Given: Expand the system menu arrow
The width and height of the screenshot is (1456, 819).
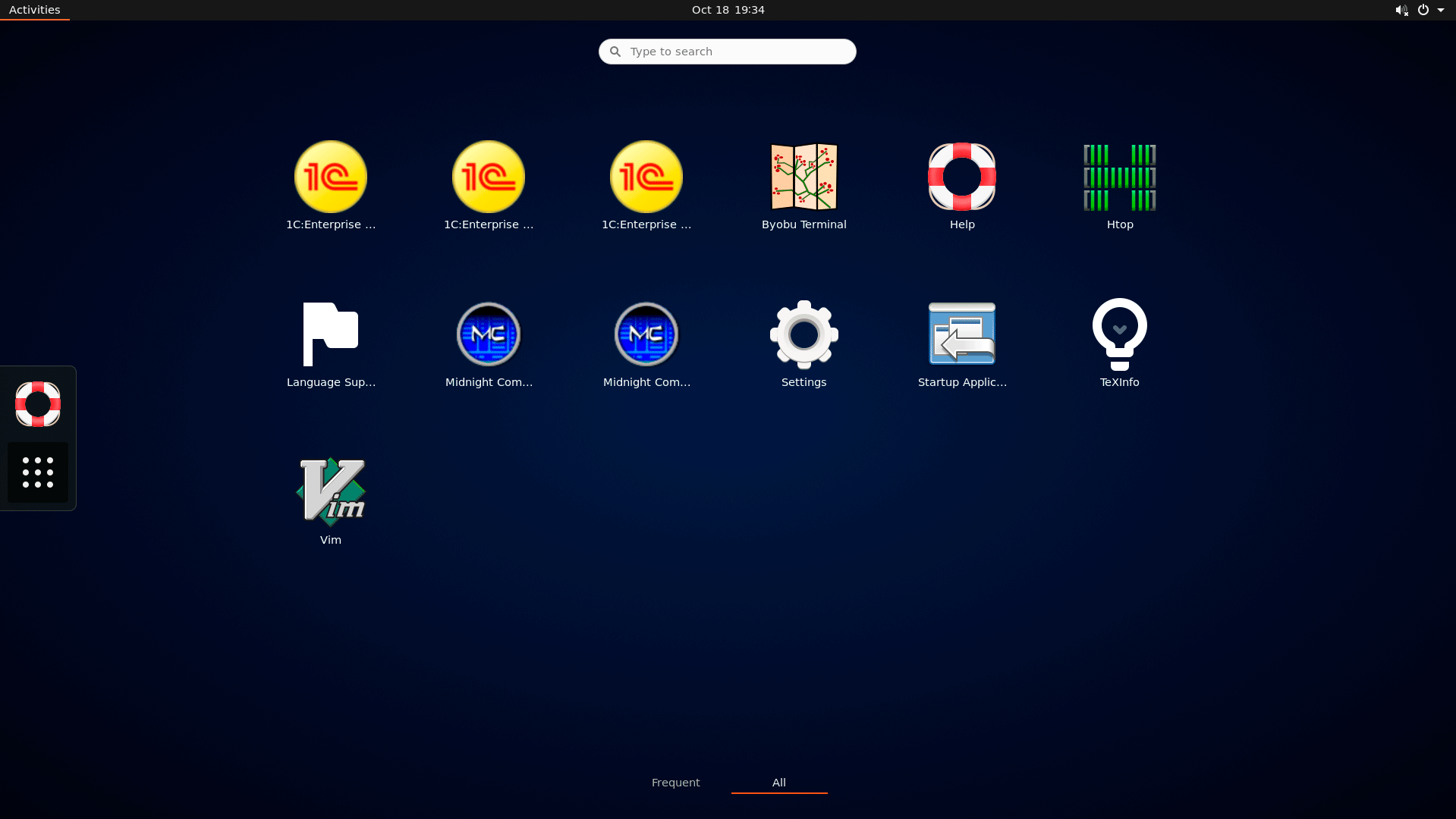Looking at the screenshot, I should [1441, 10].
